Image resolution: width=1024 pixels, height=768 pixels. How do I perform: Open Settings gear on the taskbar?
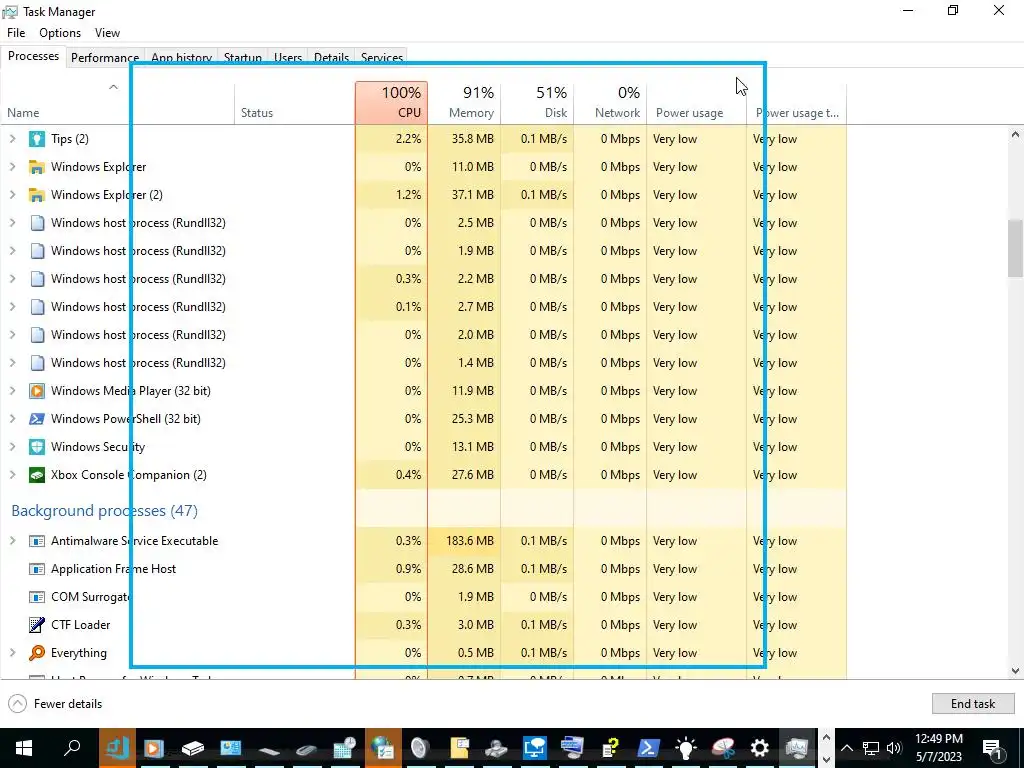[759, 748]
